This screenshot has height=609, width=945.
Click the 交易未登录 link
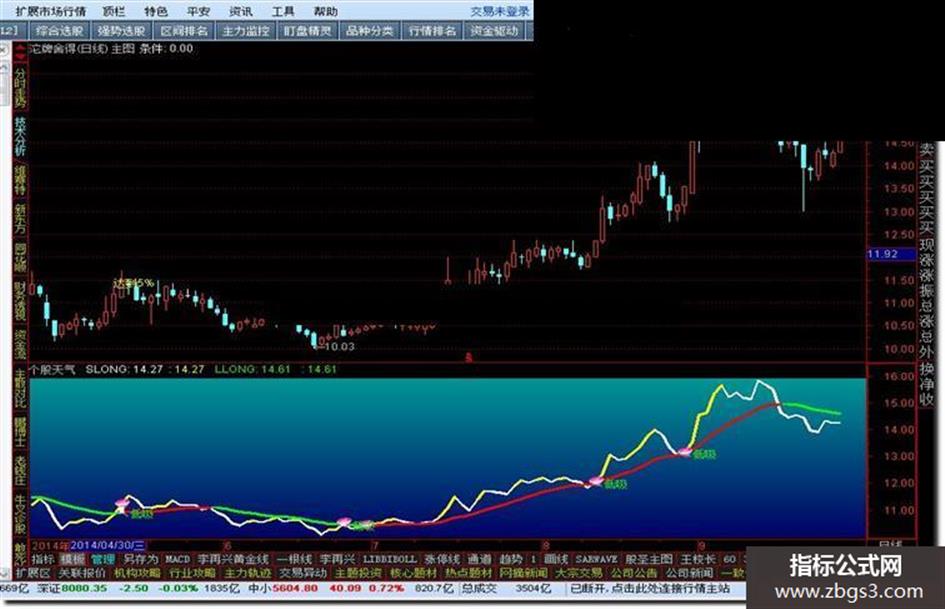[x=499, y=11]
